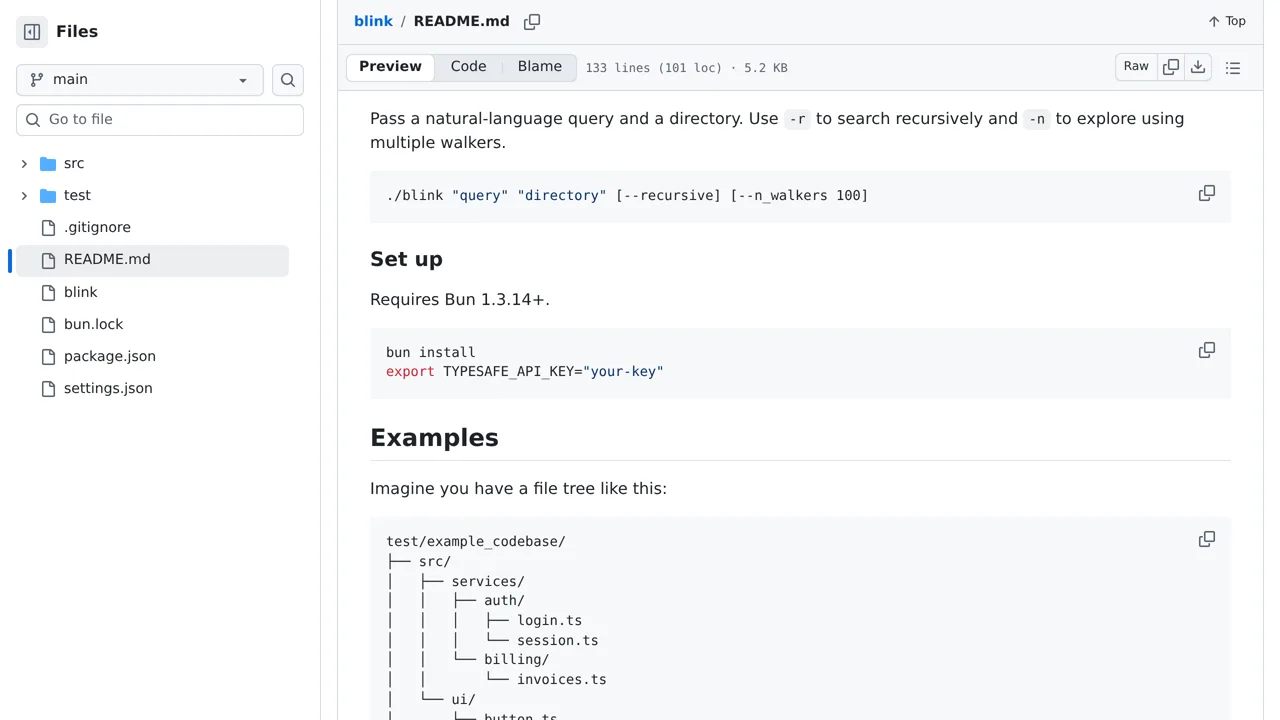Image resolution: width=1280 pixels, height=720 pixels.
Task: Click the Files panel title
Action: coord(77,32)
